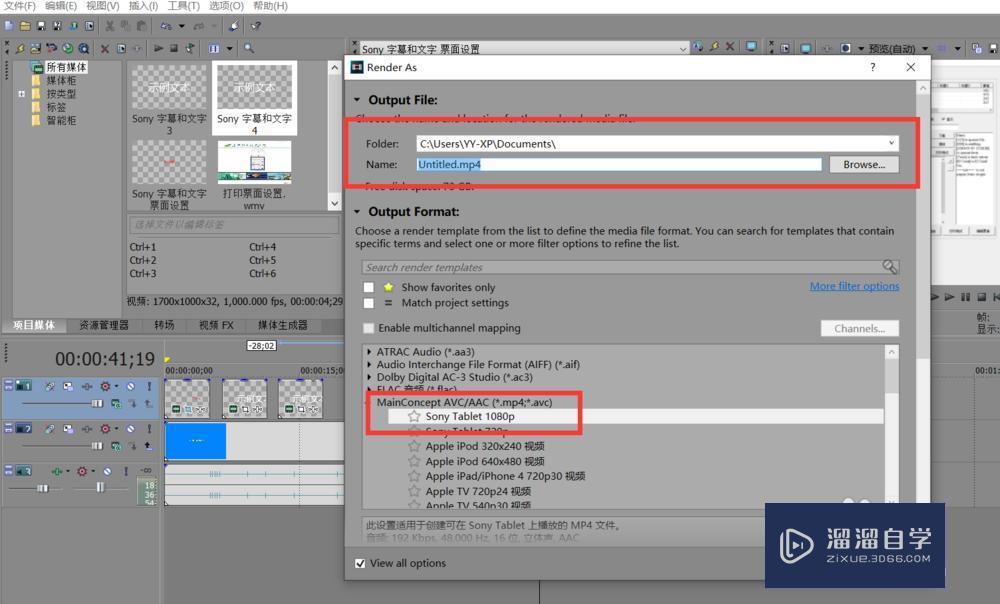Click the Make compositing parent icon on track 2
This screenshot has width=1000, height=604.
tap(148, 446)
